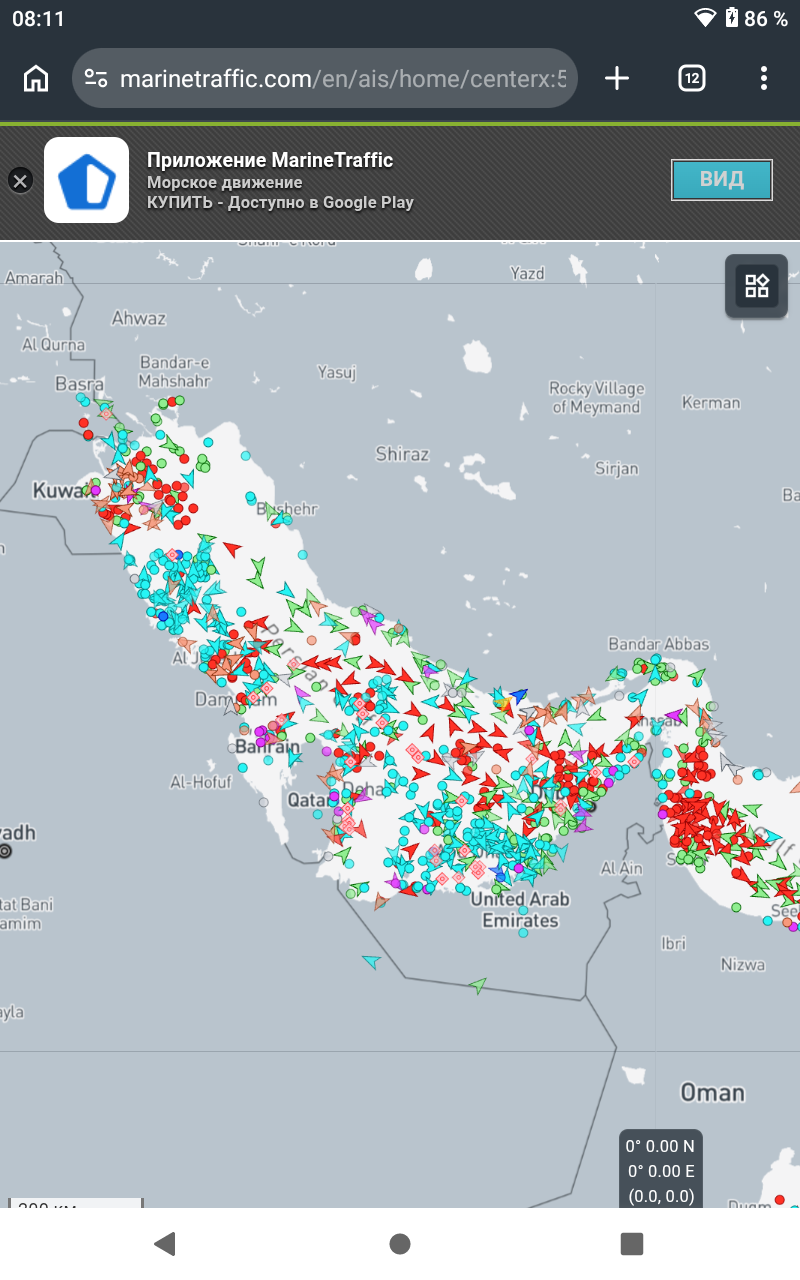Tap the Al Ain city label
Image resolution: width=800 pixels, height=1280 pixels.
pyautogui.click(x=621, y=868)
